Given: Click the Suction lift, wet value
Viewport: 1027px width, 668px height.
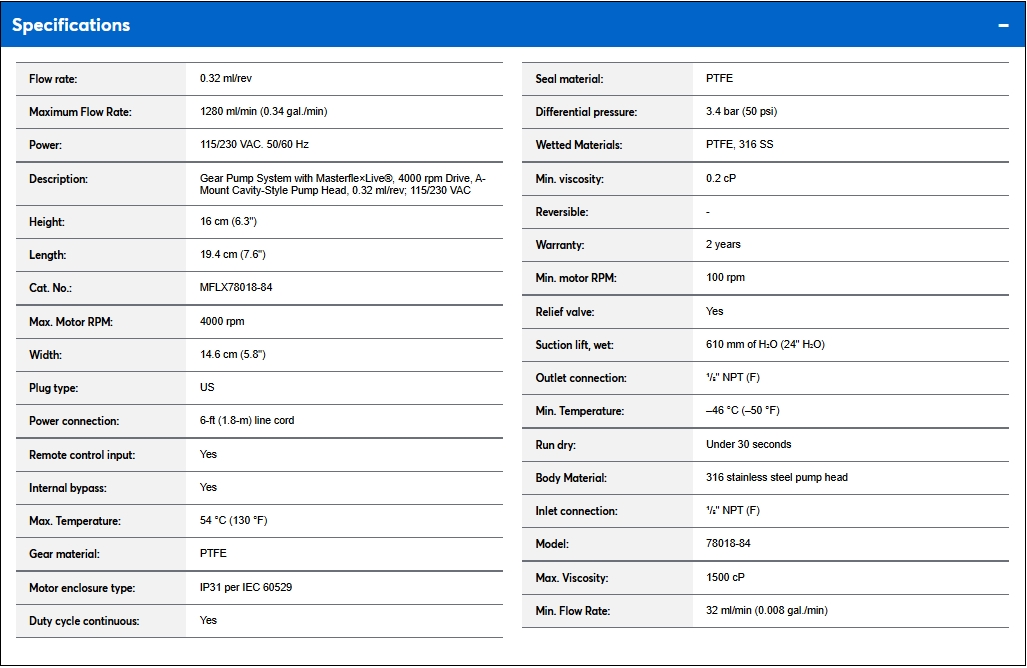Looking at the screenshot, I should [x=765, y=345].
